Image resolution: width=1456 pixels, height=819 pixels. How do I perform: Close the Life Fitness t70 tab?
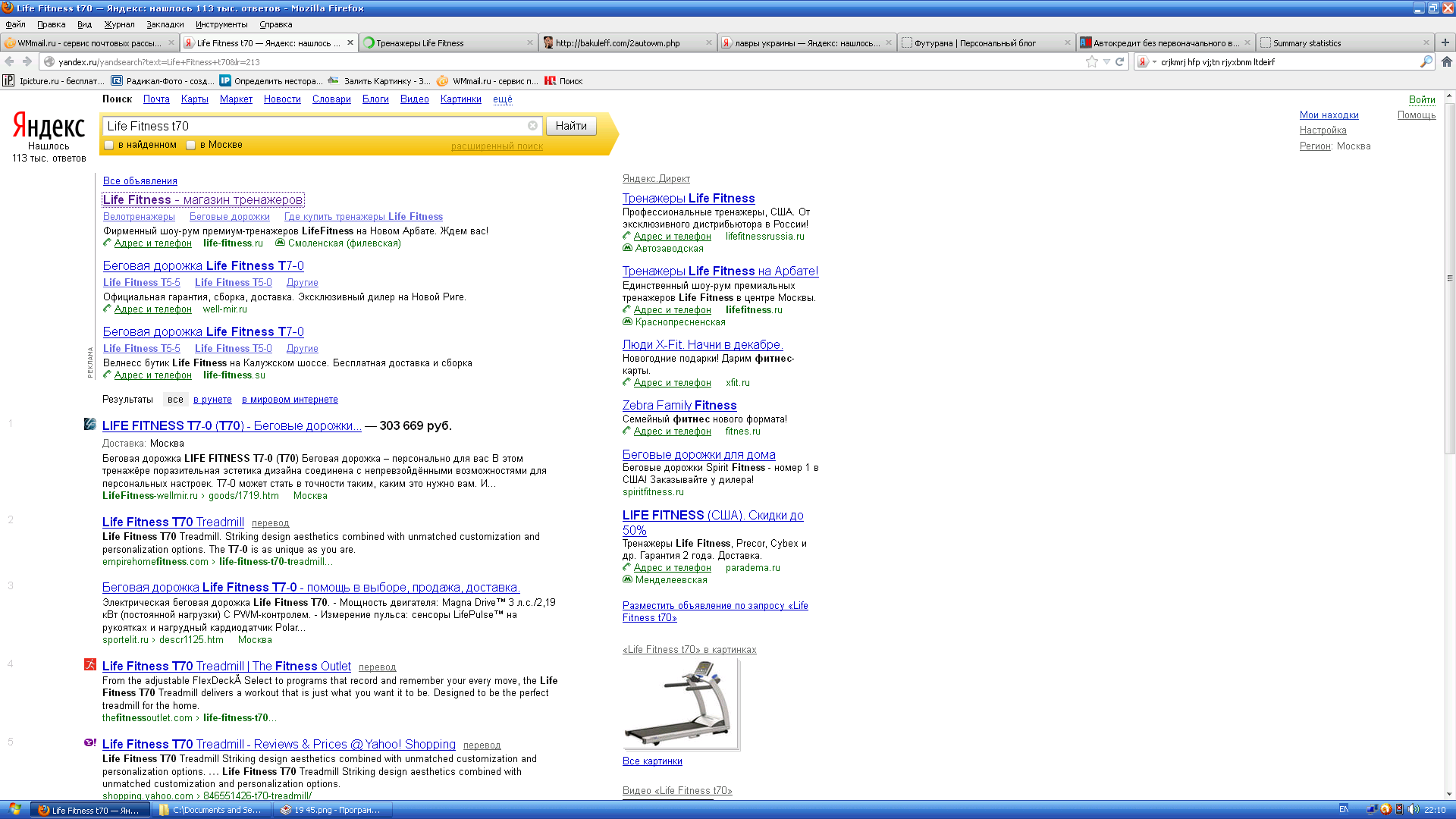(x=350, y=42)
